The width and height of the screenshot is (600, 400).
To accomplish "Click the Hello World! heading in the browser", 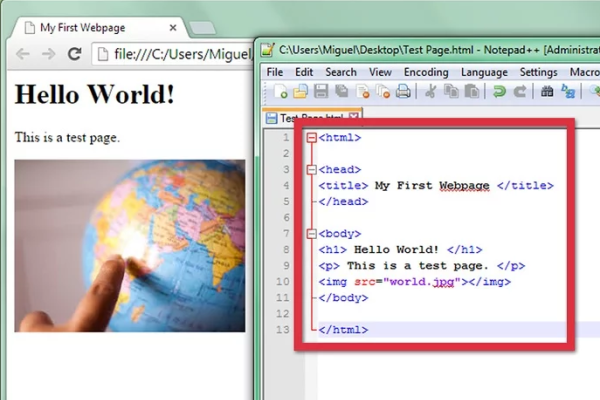I will (x=95, y=94).
